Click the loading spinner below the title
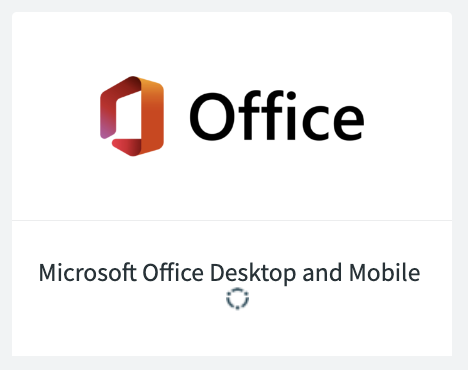The image size is (468, 370). 237,298
